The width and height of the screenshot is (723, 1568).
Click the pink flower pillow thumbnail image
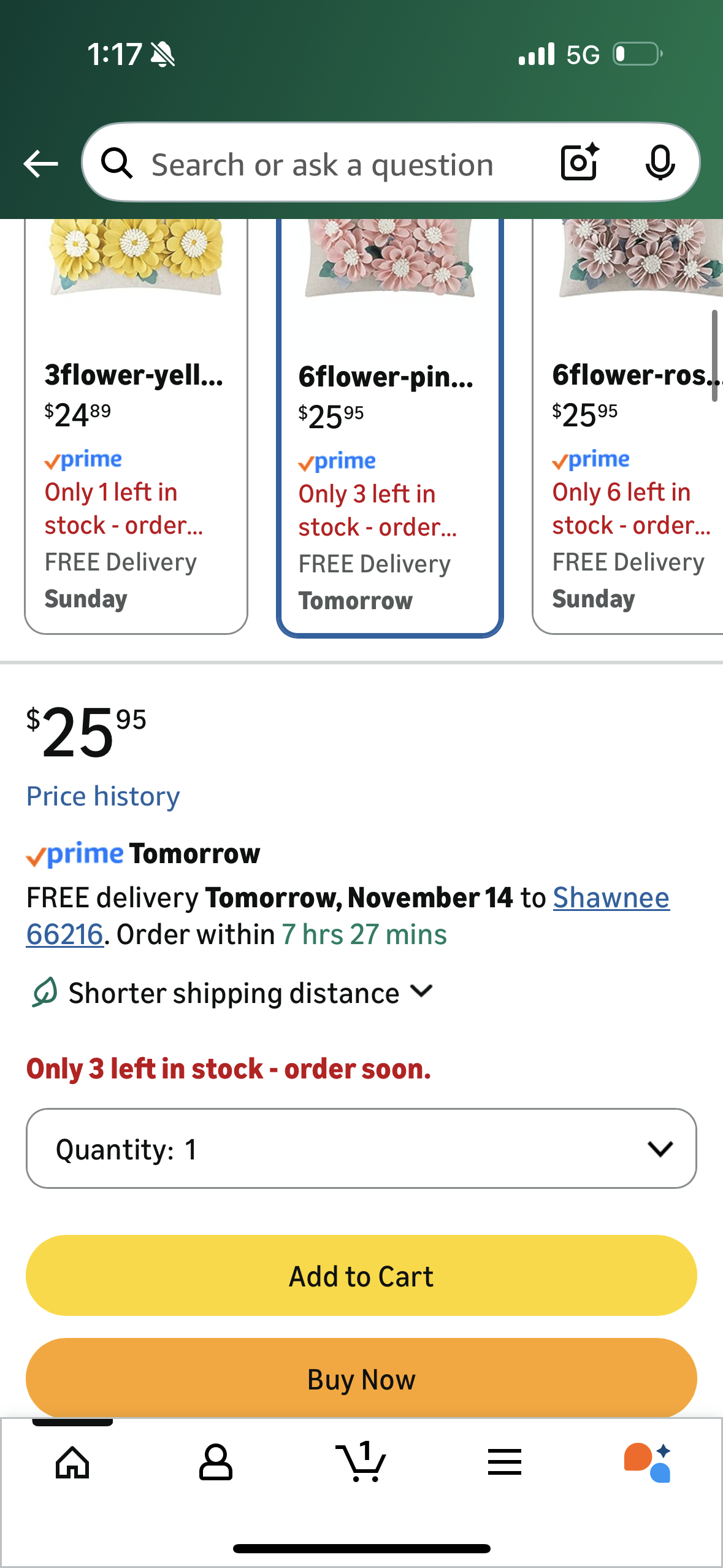coord(389,258)
